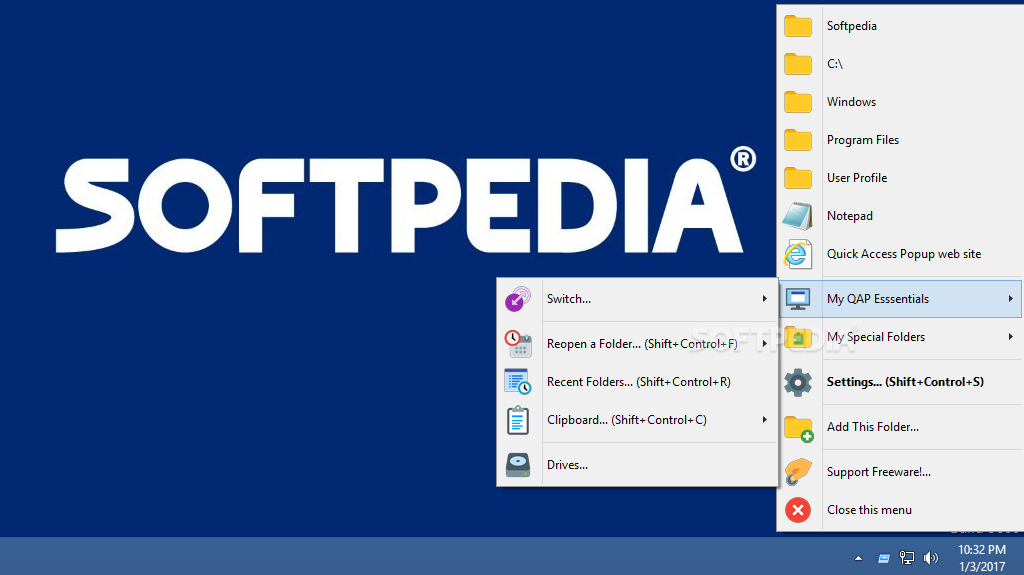Click the Program Files folder icon
Image resolution: width=1024 pixels, height=575 pixels.
click(x=797, y=140)
